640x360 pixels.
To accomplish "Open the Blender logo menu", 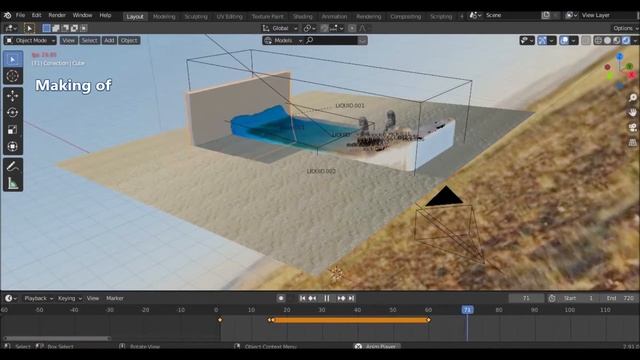I will [x=7, y=16].
